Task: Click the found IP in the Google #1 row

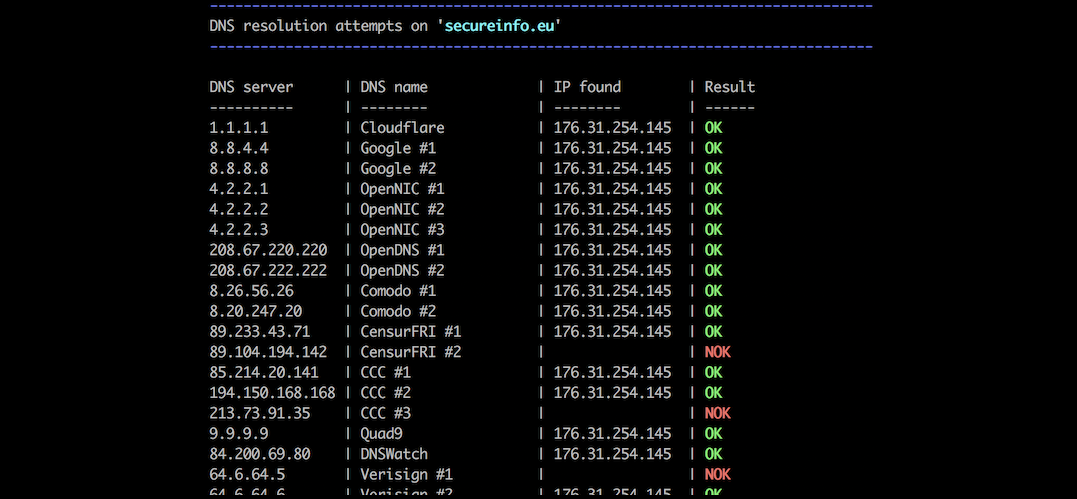Action: pos(613,148)
